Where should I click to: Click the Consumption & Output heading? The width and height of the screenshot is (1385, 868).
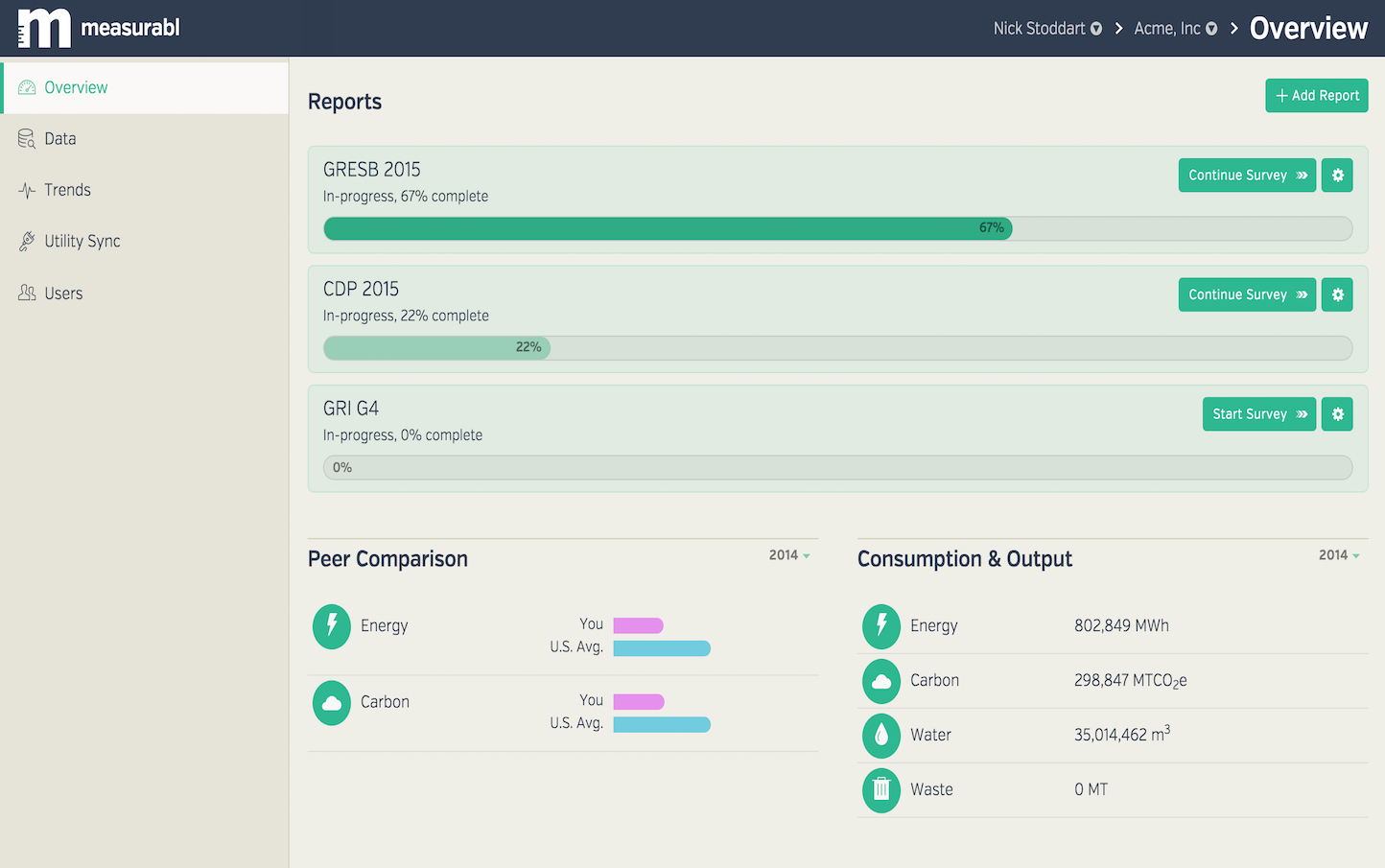pos(965,559)
